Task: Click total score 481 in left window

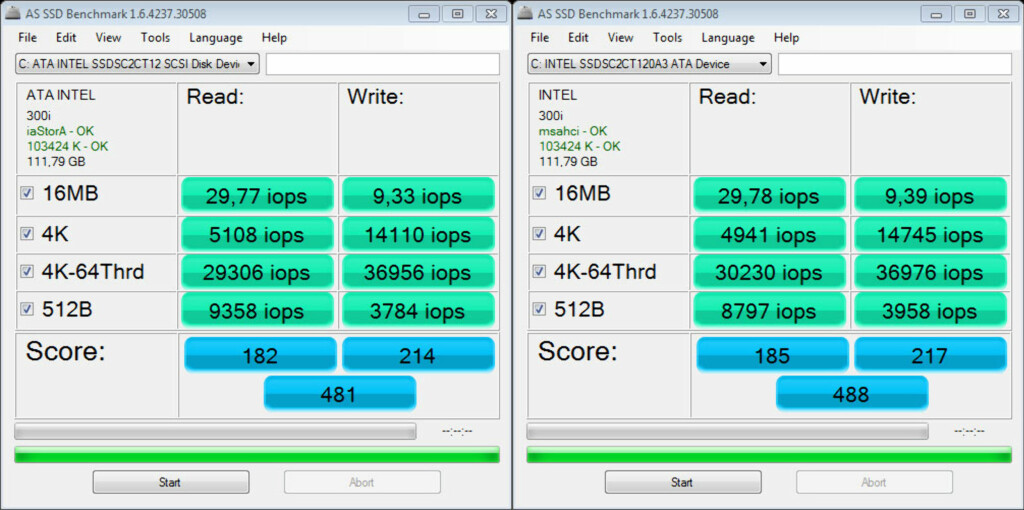Action: [340, 394]
